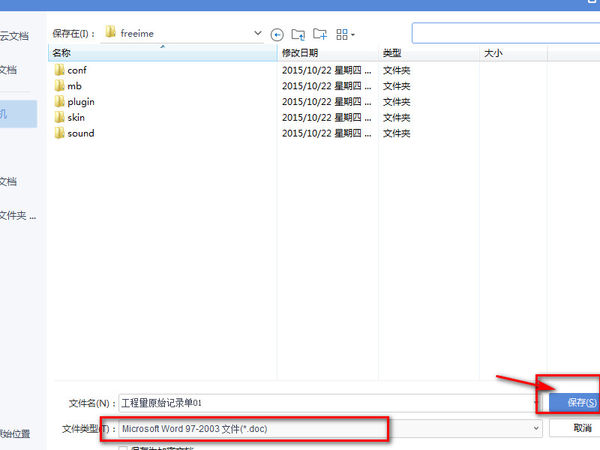The image size is (600, 450).
Task: Create a new folder icon
Action: 320,34
